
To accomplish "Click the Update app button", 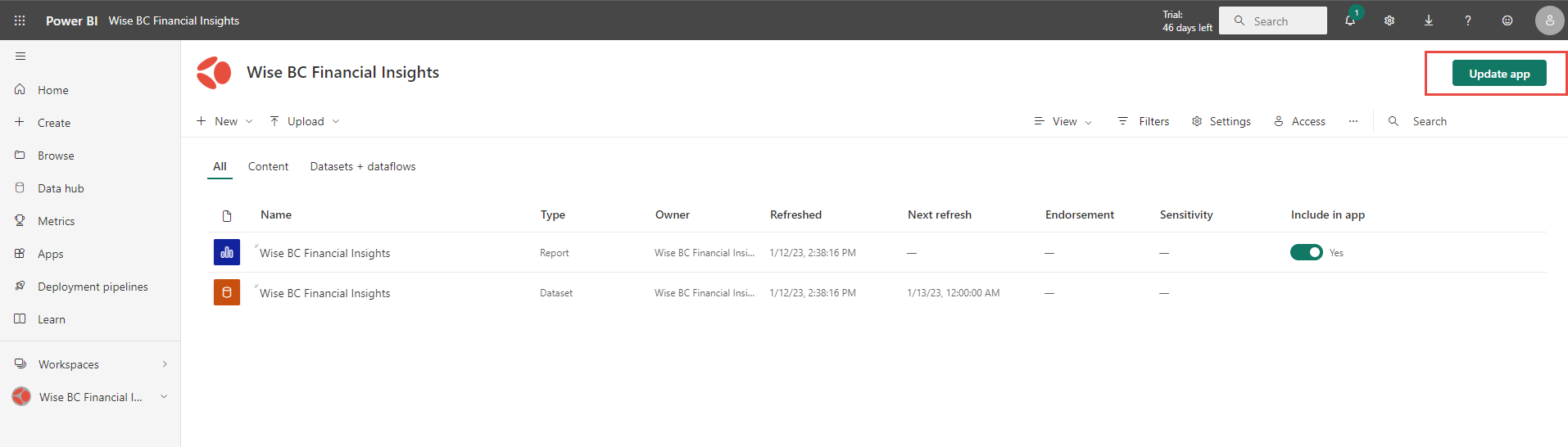I will pos(1498,74).
